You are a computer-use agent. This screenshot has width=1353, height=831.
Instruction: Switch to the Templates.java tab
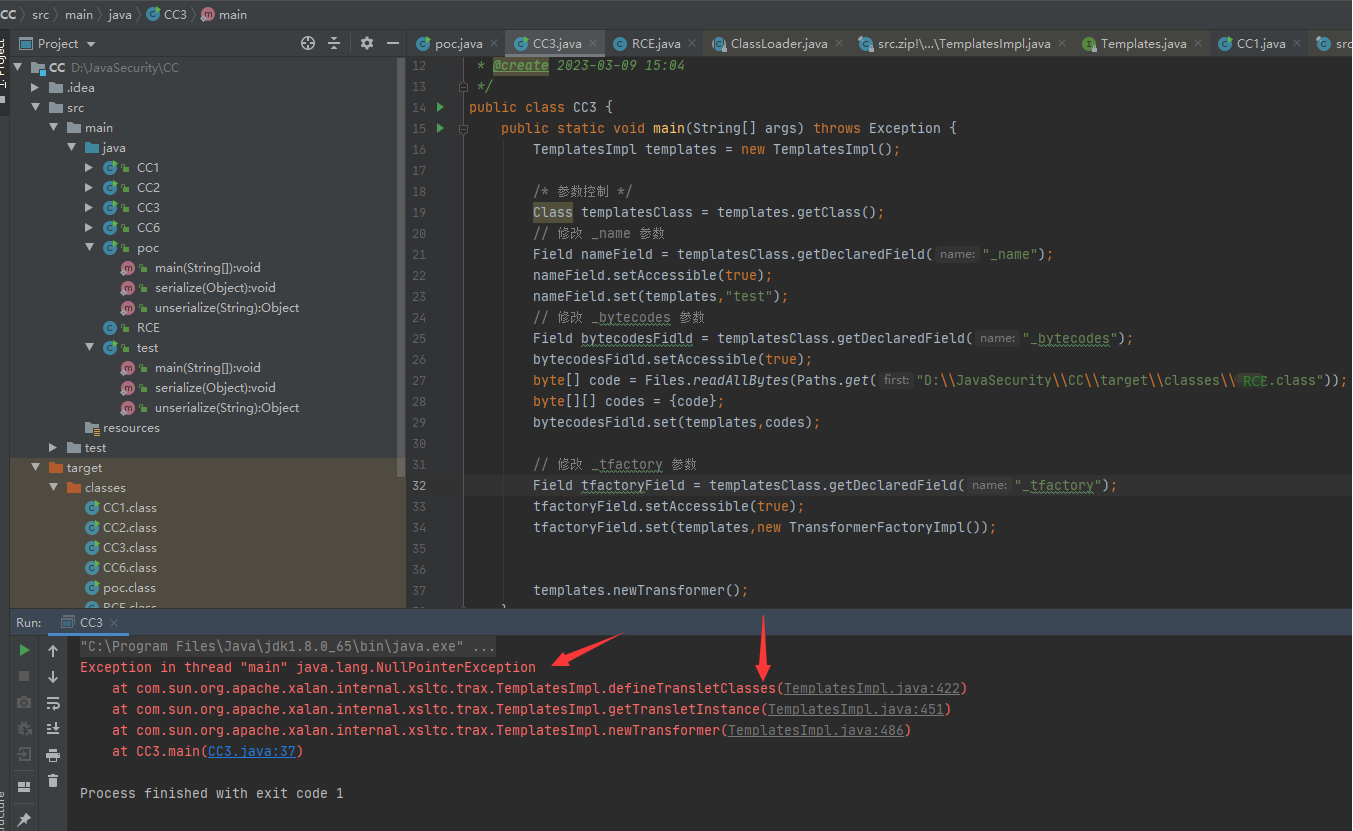tap(1143, 44)
